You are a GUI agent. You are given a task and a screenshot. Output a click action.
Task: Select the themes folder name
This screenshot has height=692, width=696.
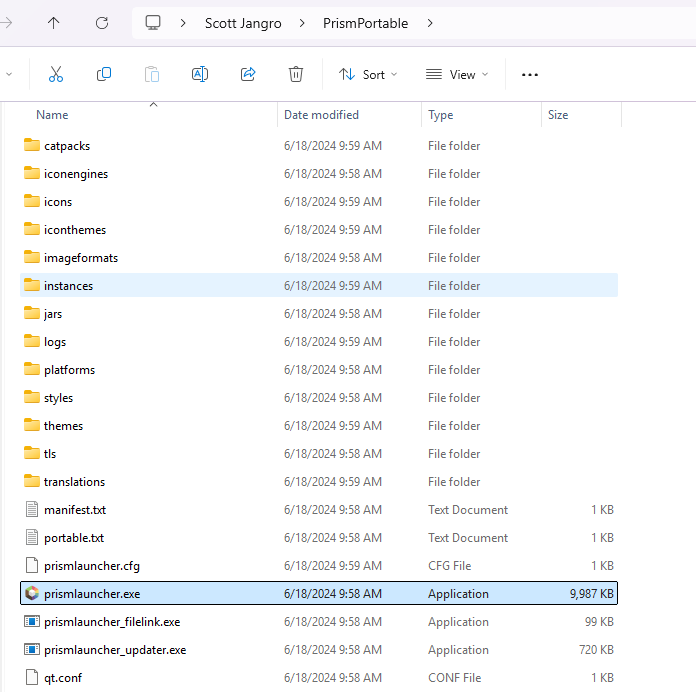[63, 426]
